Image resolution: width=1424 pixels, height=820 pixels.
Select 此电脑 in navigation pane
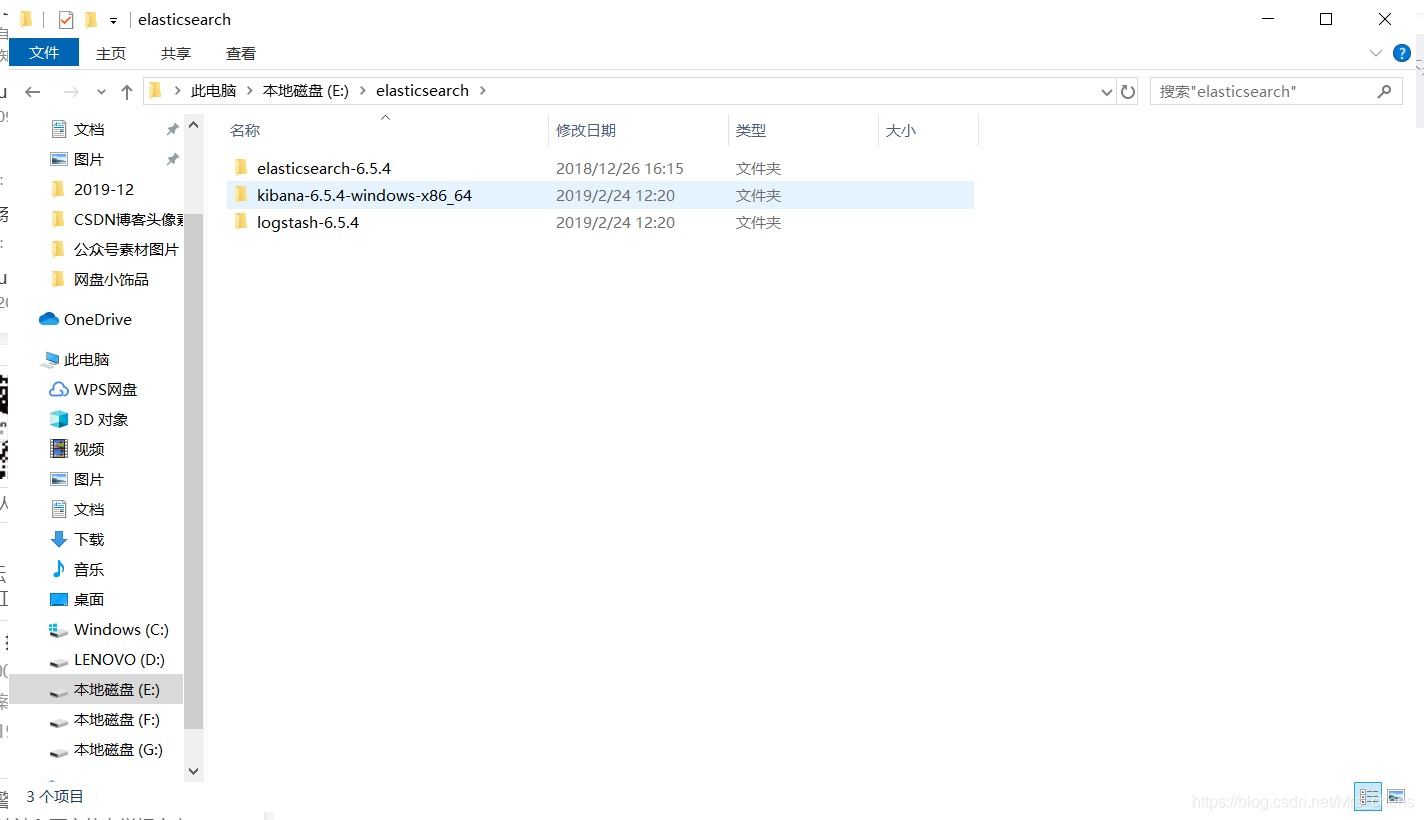click(x=86, y=359)
